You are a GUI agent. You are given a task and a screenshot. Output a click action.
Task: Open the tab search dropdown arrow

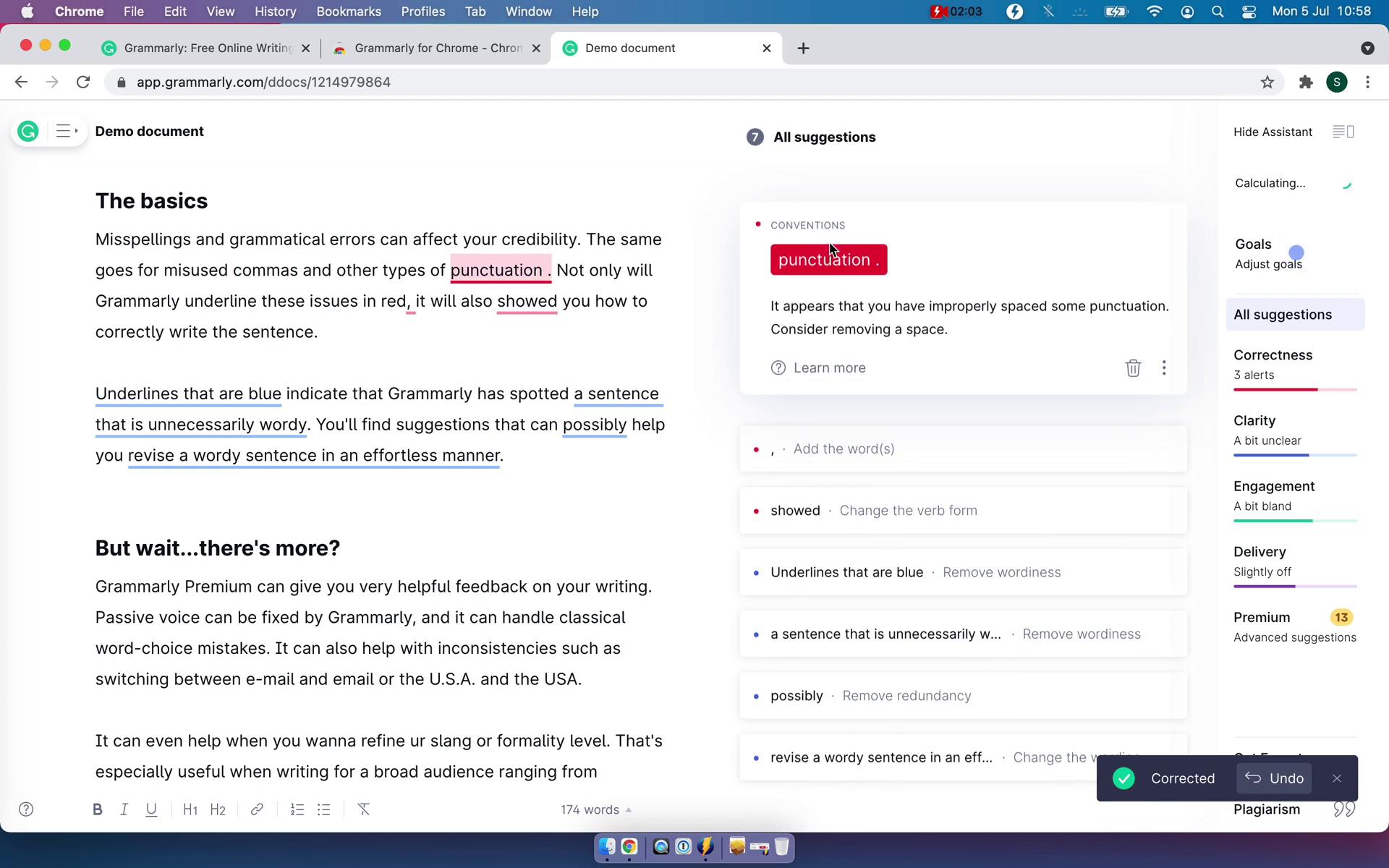point(1367,48)
